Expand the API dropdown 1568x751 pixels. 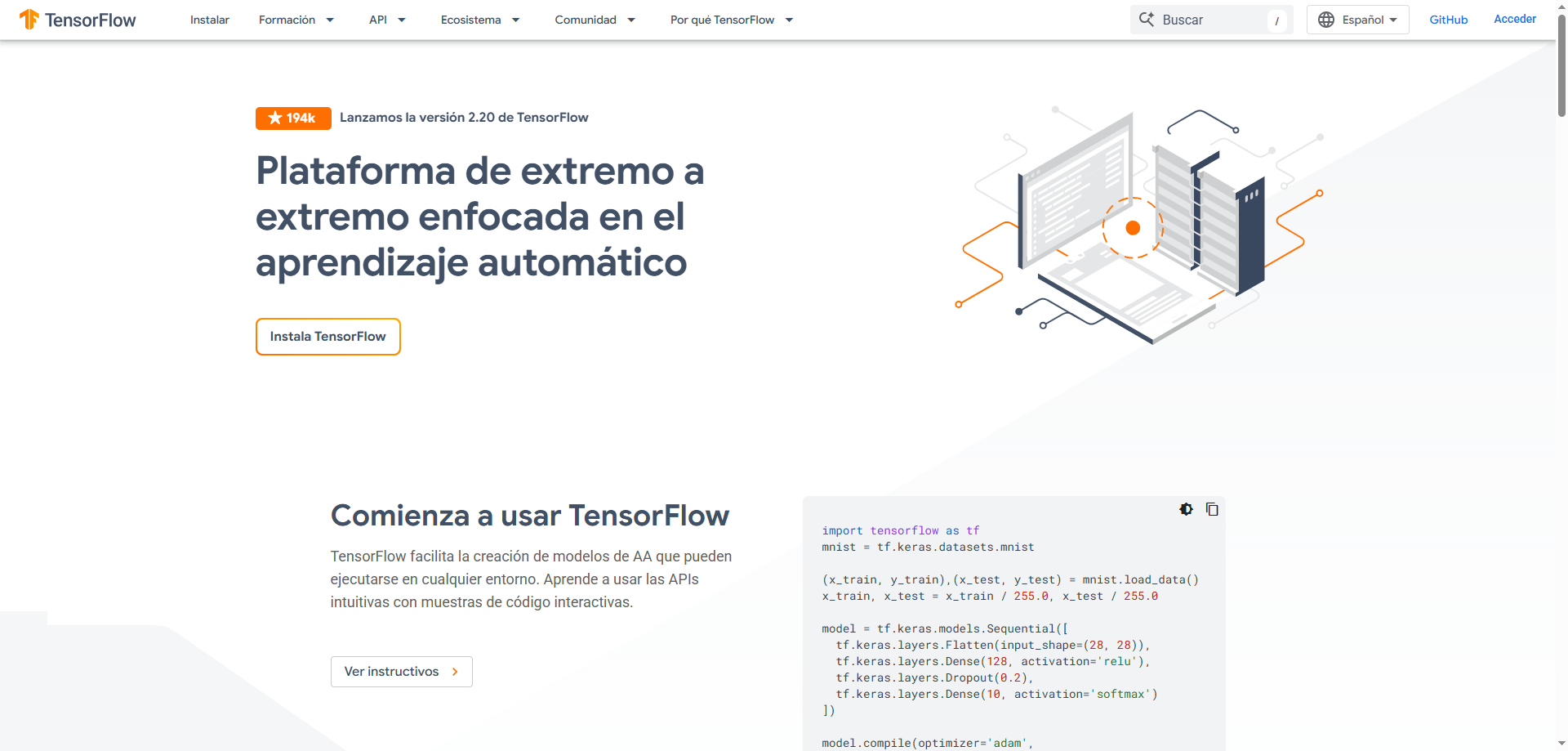387,20
